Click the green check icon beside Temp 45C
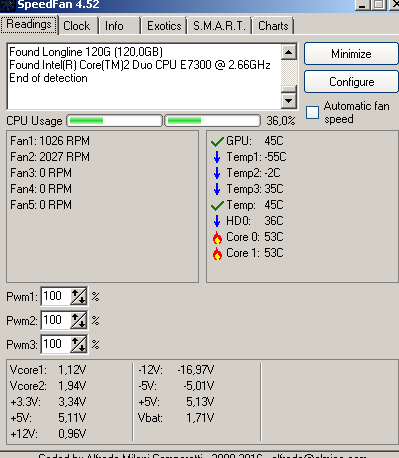The height and width of the screenshot is (458, 399). click(217, 206)
